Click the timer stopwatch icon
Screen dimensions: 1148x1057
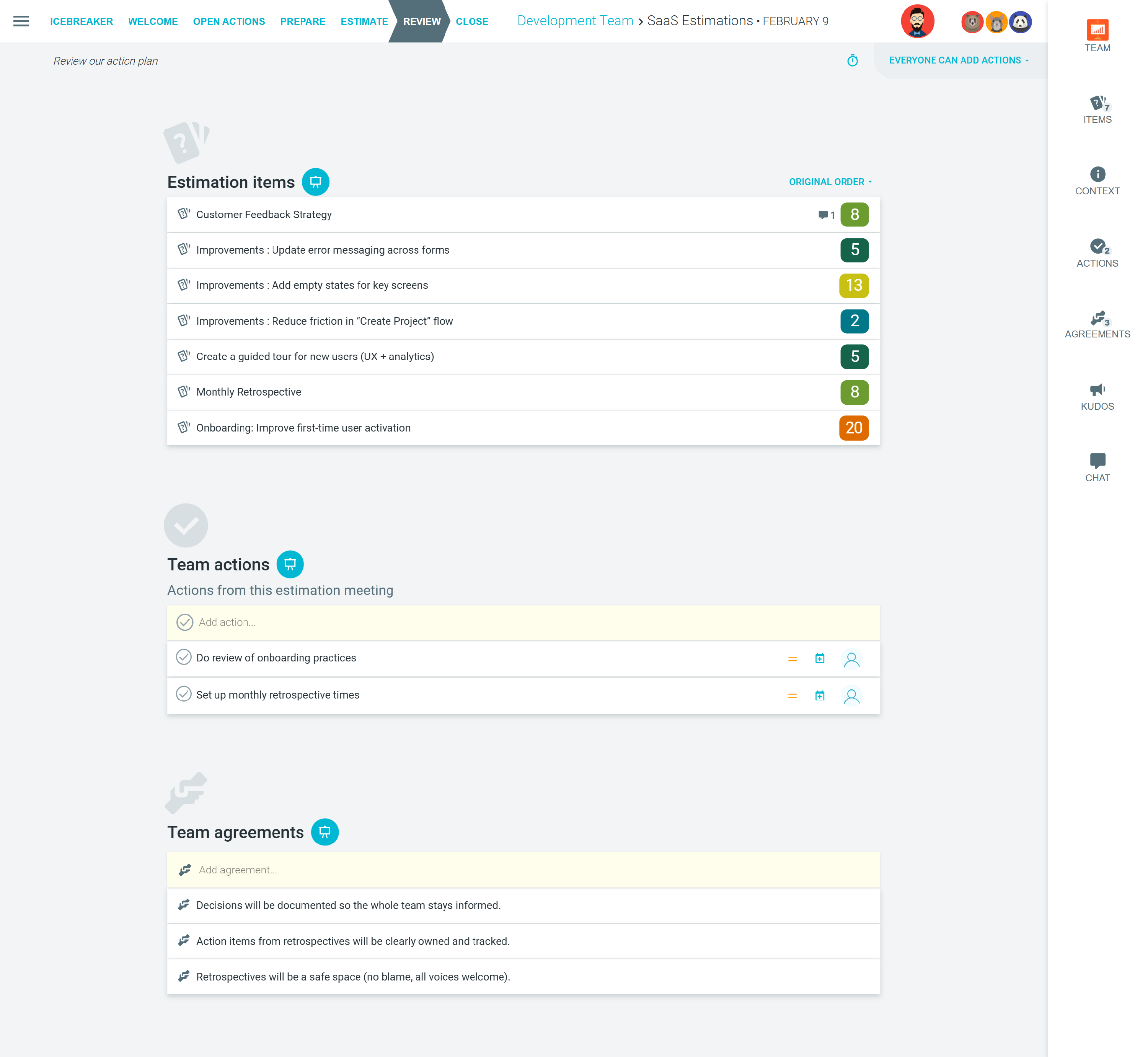852,60
